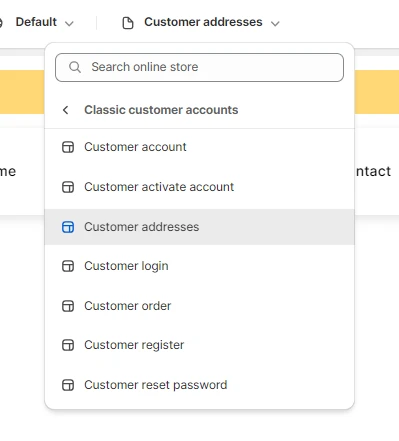Choose Customer activate account from the list
The image size is (399, 441).
pos(199,187)
